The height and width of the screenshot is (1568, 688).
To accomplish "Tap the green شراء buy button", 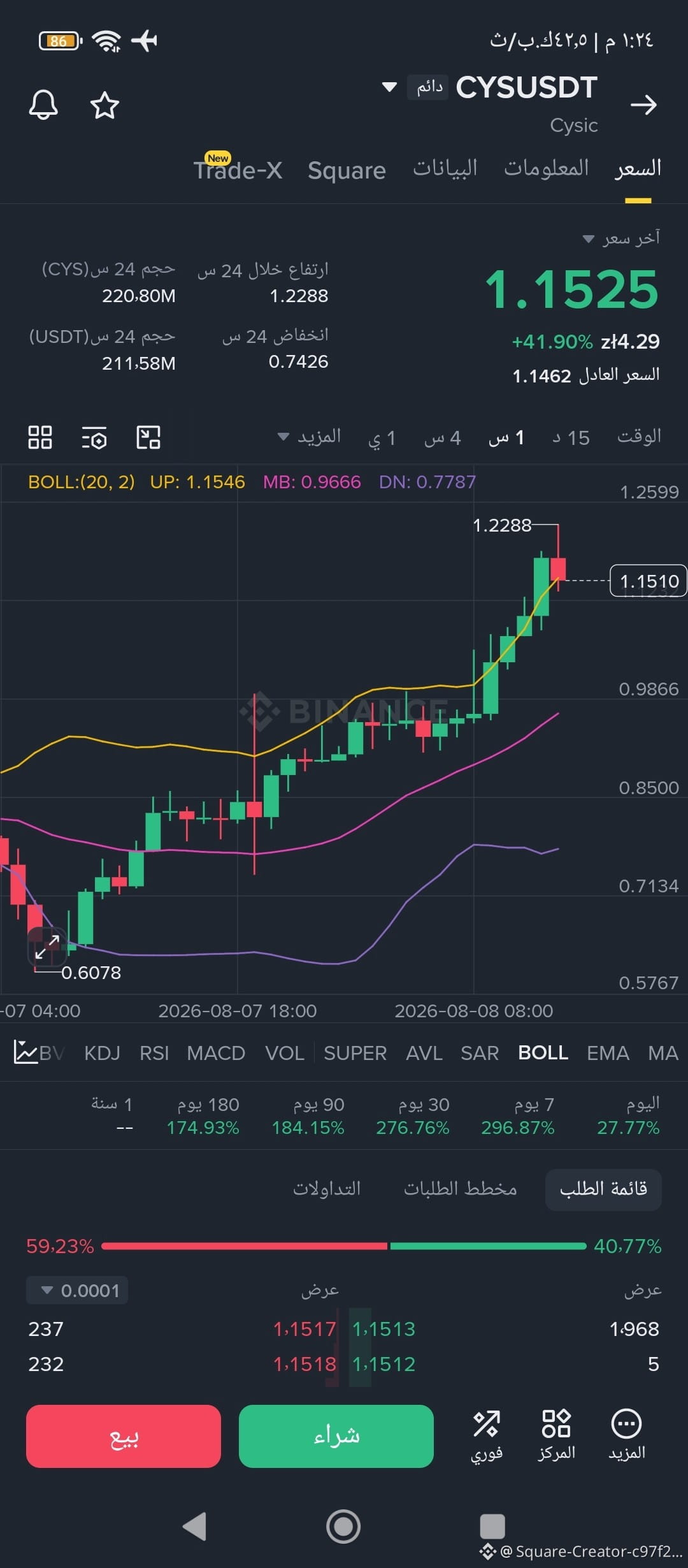I will [336, 1436].
